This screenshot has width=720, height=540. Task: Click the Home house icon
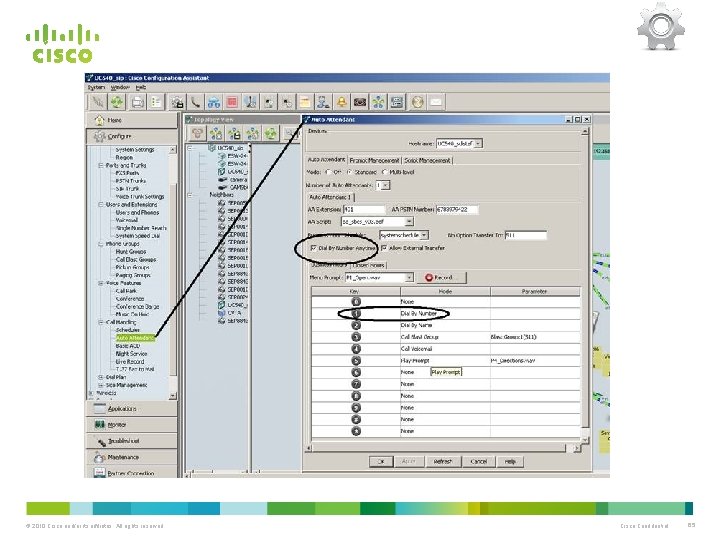99,120
